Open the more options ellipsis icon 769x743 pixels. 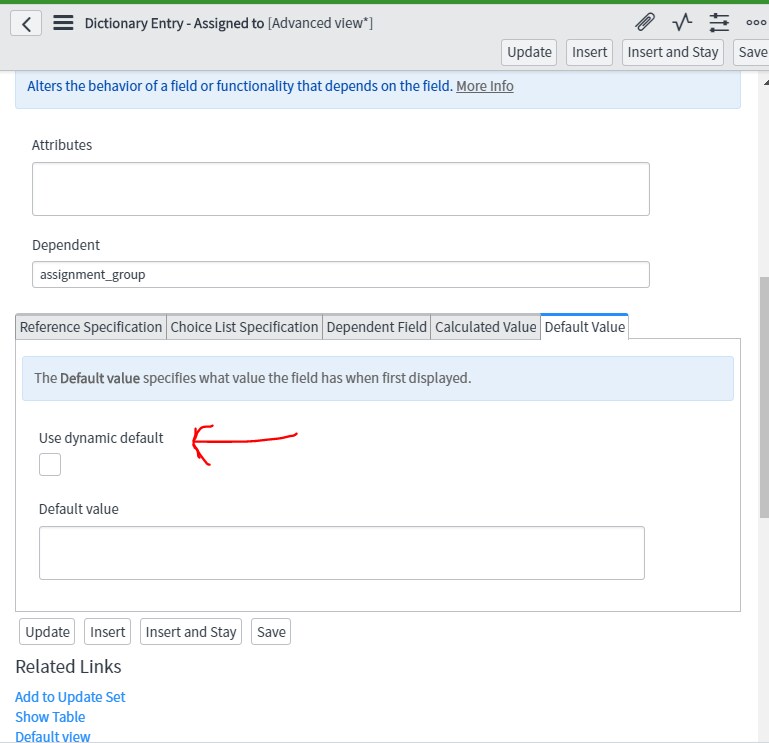[756, 22]
